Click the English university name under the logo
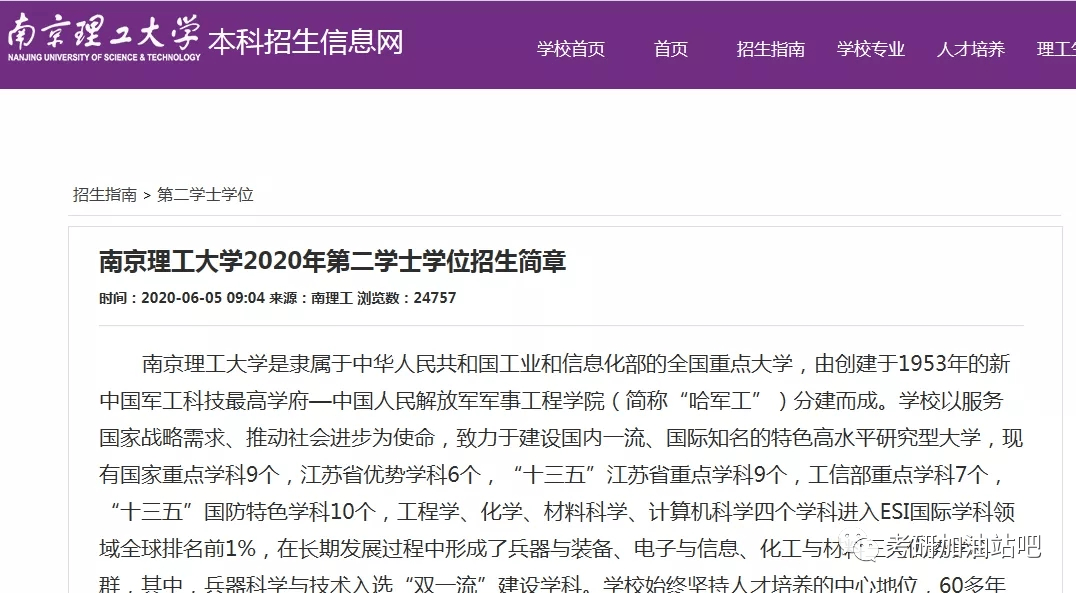1076x593 pixels. point(104,58)
